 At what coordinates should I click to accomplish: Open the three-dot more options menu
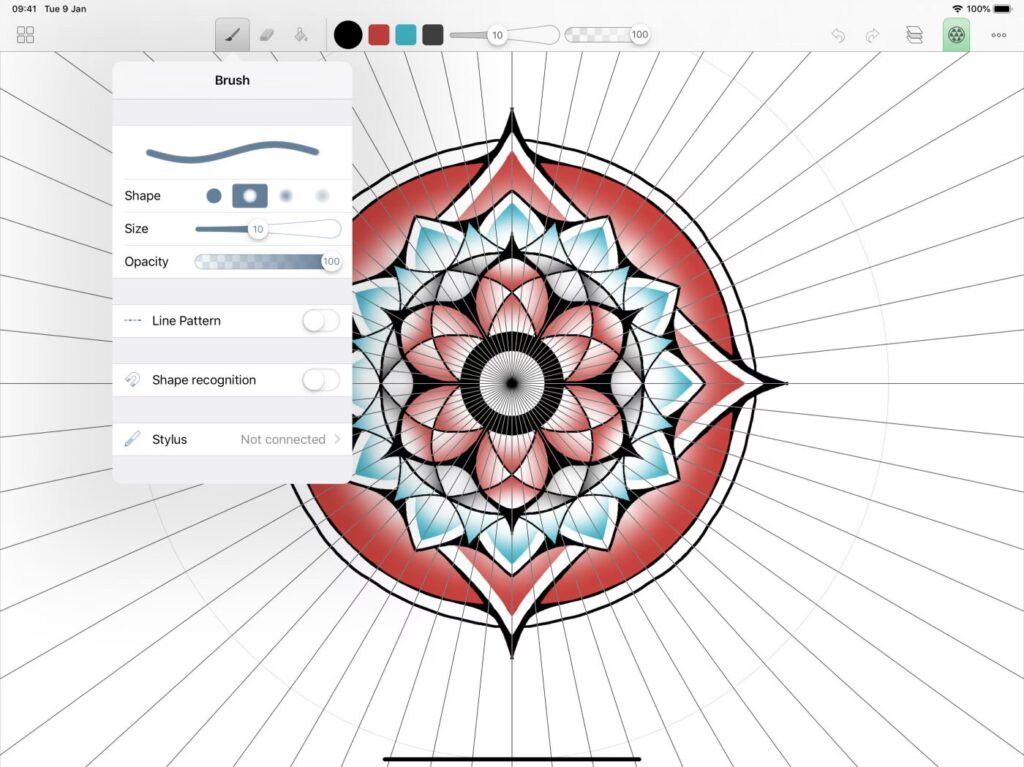coord(999,35)
